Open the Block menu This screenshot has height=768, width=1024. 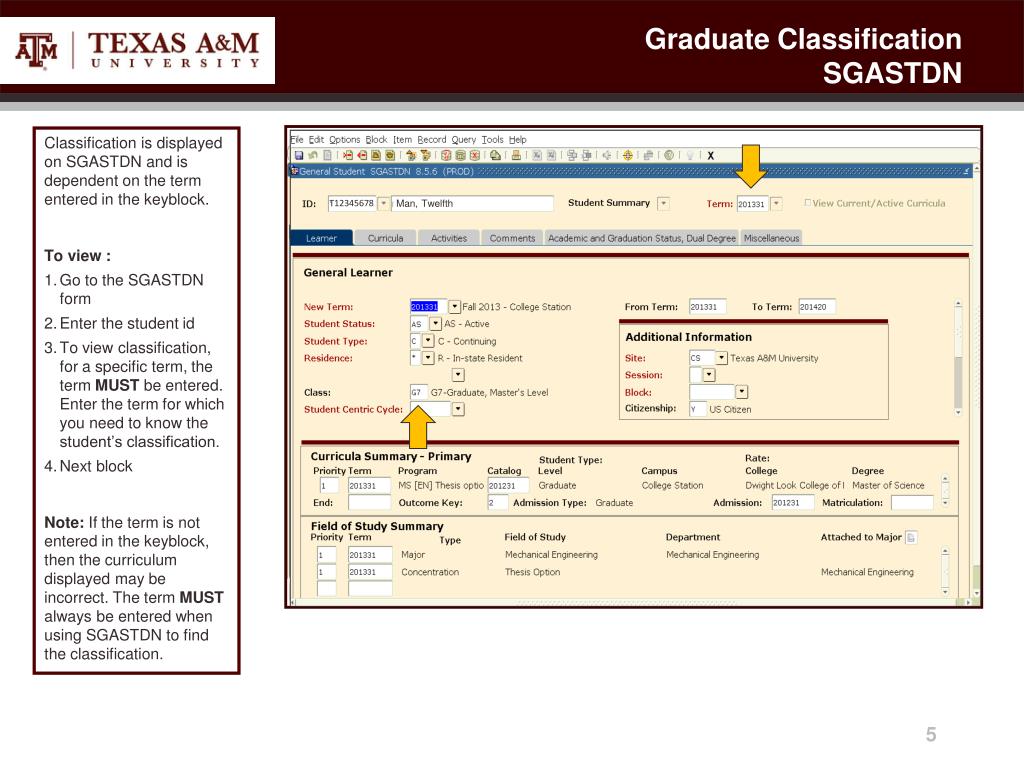coord(376,140)
